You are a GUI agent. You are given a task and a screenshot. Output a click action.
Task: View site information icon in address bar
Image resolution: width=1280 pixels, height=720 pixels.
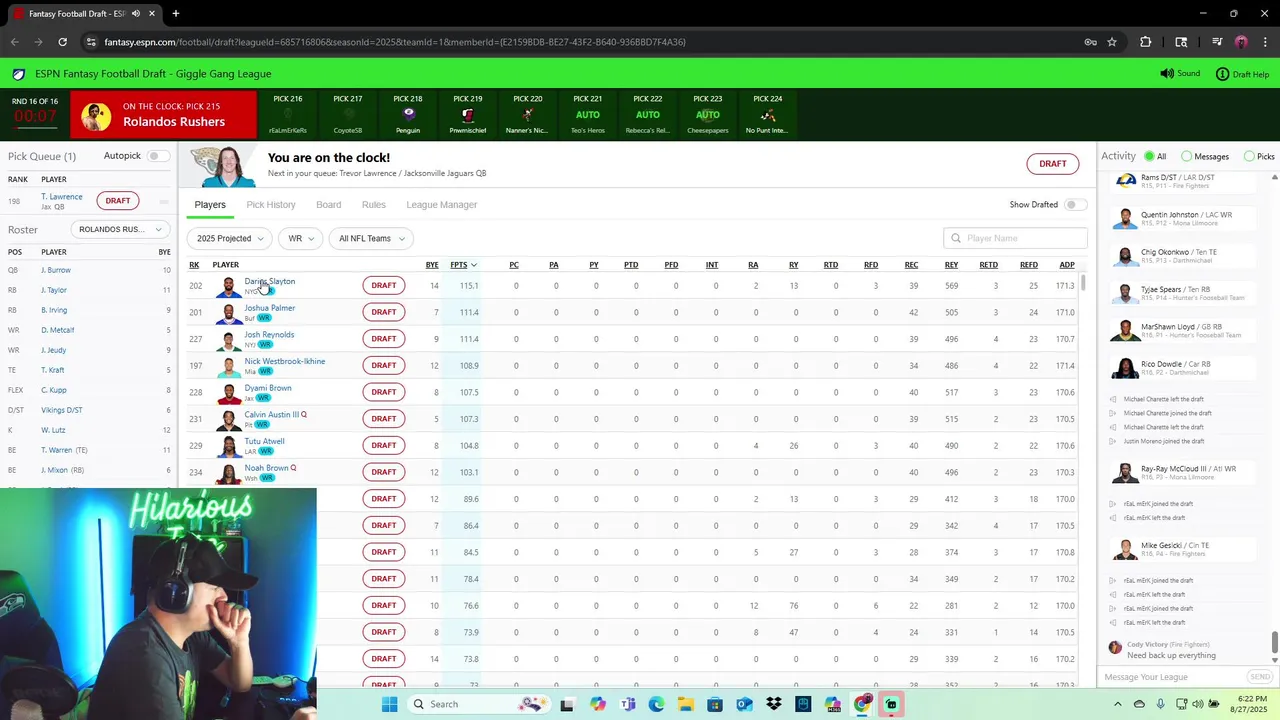click(x=91, y=42)
